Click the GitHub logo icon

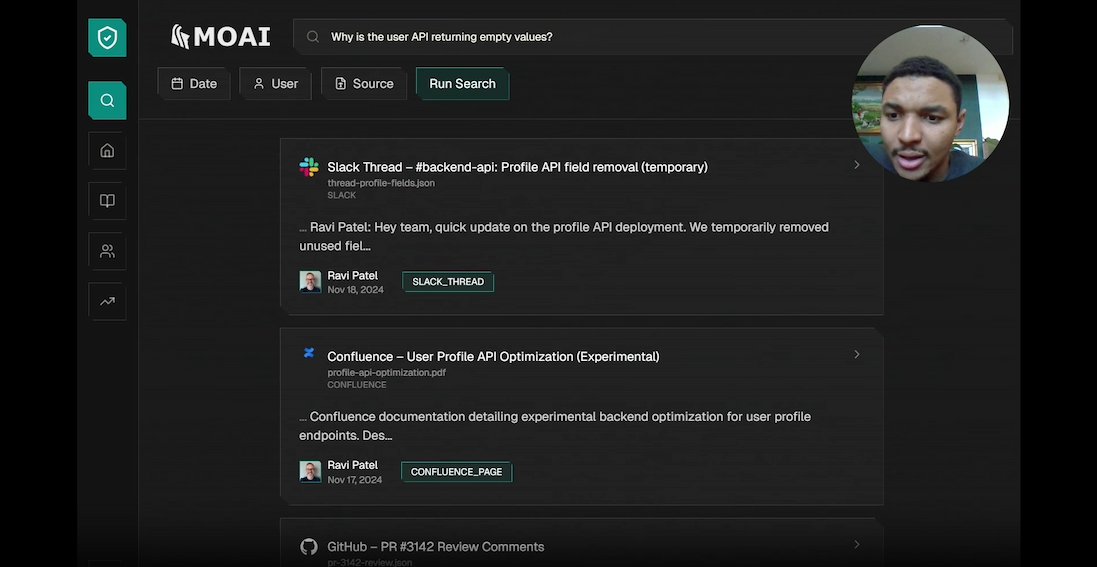coord(309,547)
